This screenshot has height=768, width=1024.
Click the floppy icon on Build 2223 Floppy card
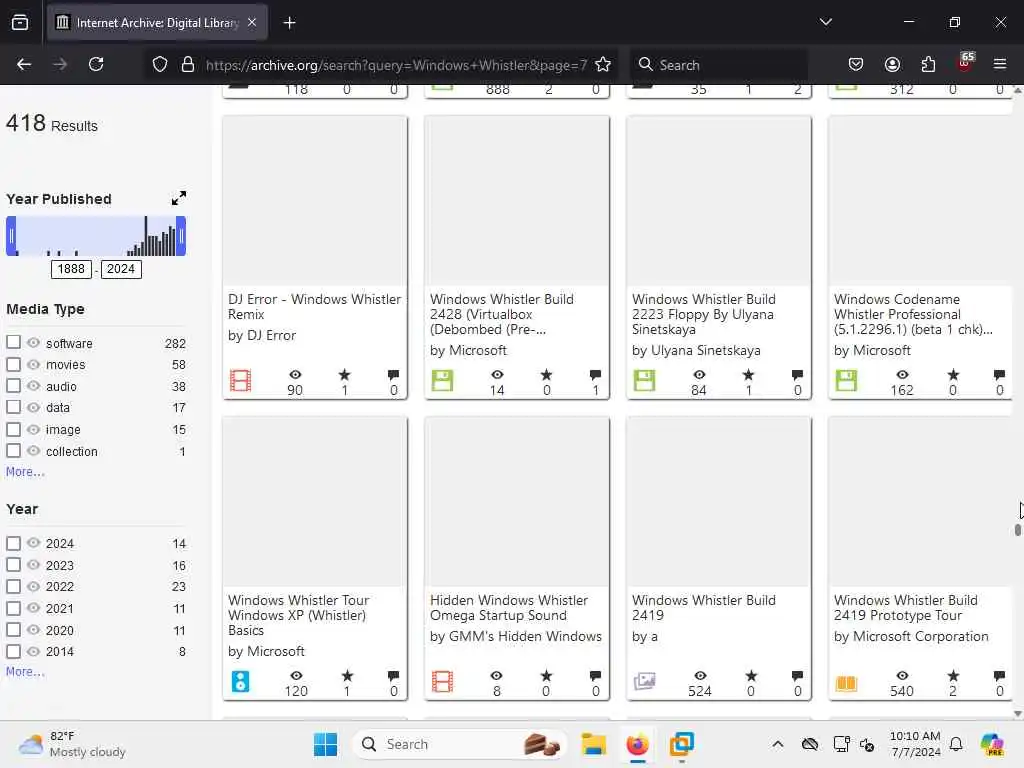coord(644,380)
